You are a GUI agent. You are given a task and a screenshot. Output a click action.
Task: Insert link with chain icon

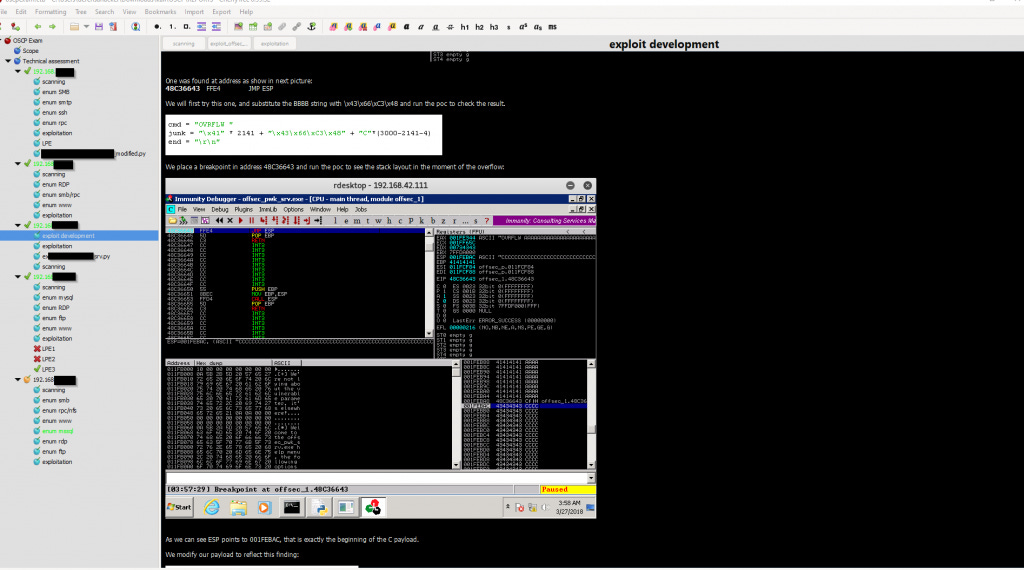click(x=296, y=27)
